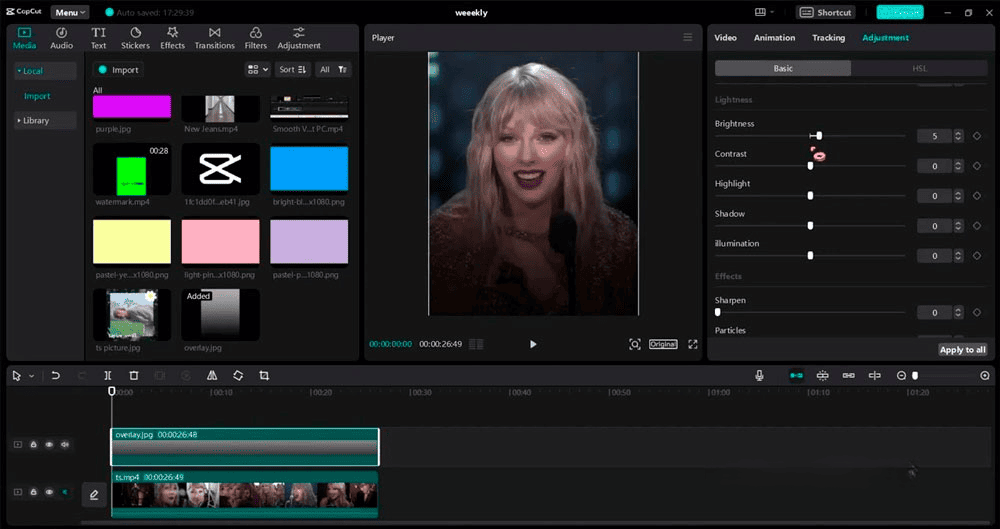
Task: Lock the overlay.jpg track
Action: [x=33, y=445]
